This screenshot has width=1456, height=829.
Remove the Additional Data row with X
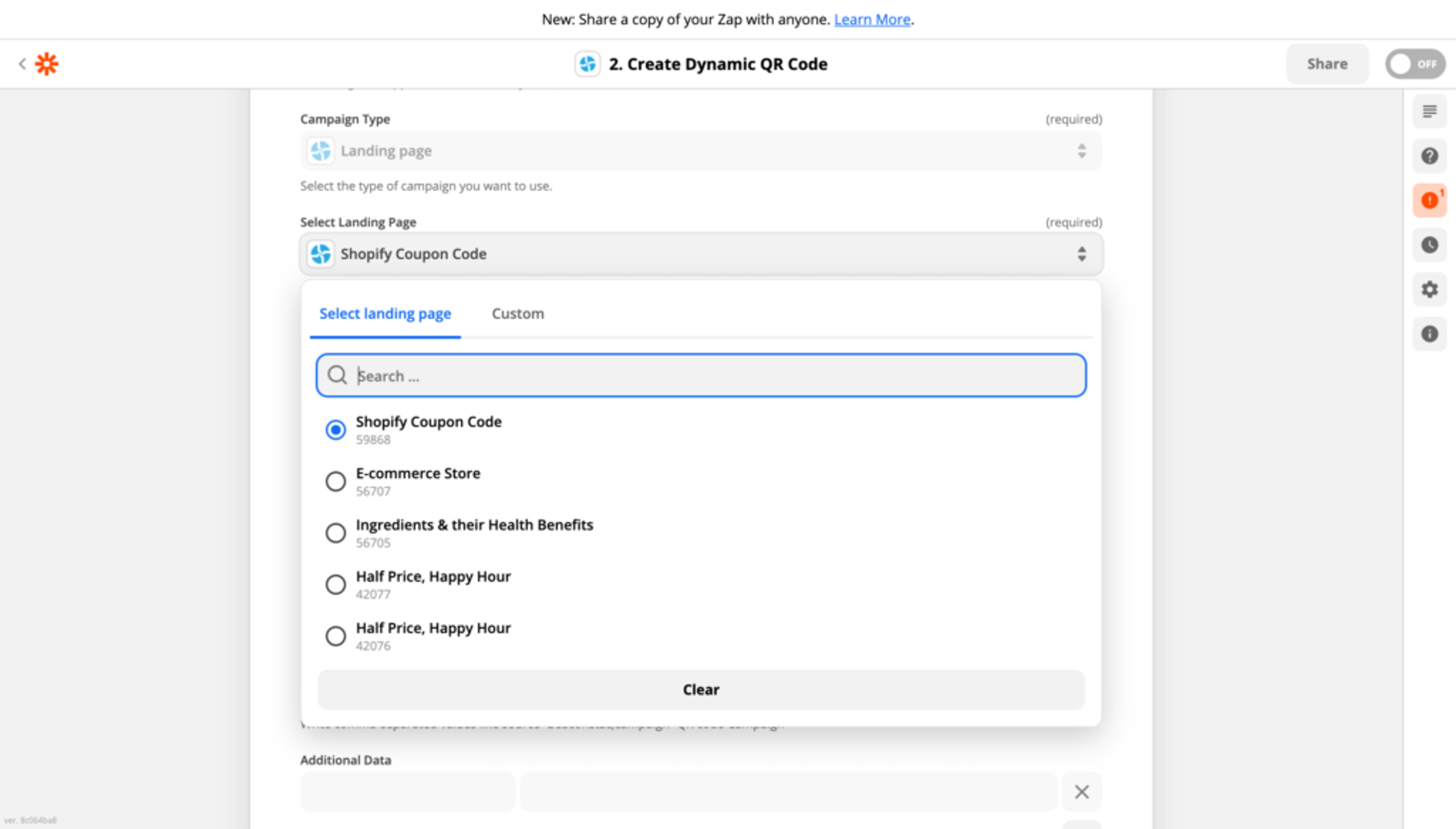[1081, 791]
